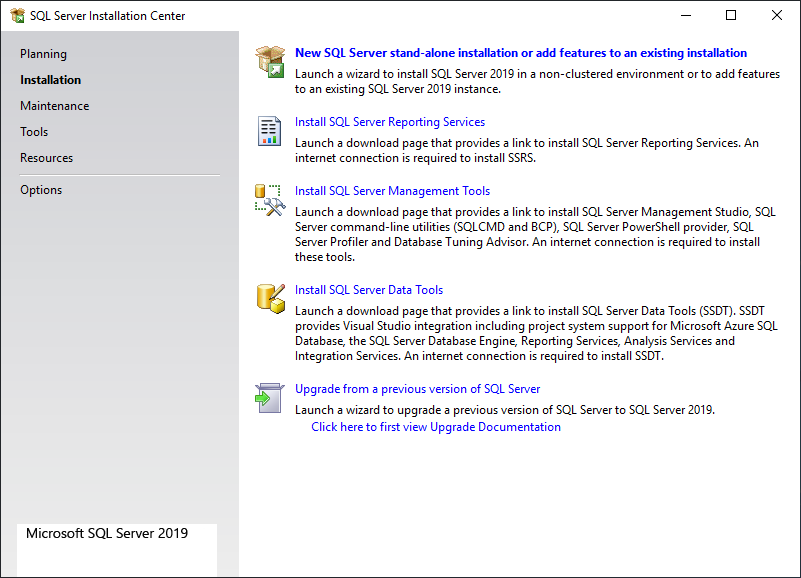Viewport: 801px width, 578px height.
Task: Click the Reporting Services report icon
Action: pos(269,131)
